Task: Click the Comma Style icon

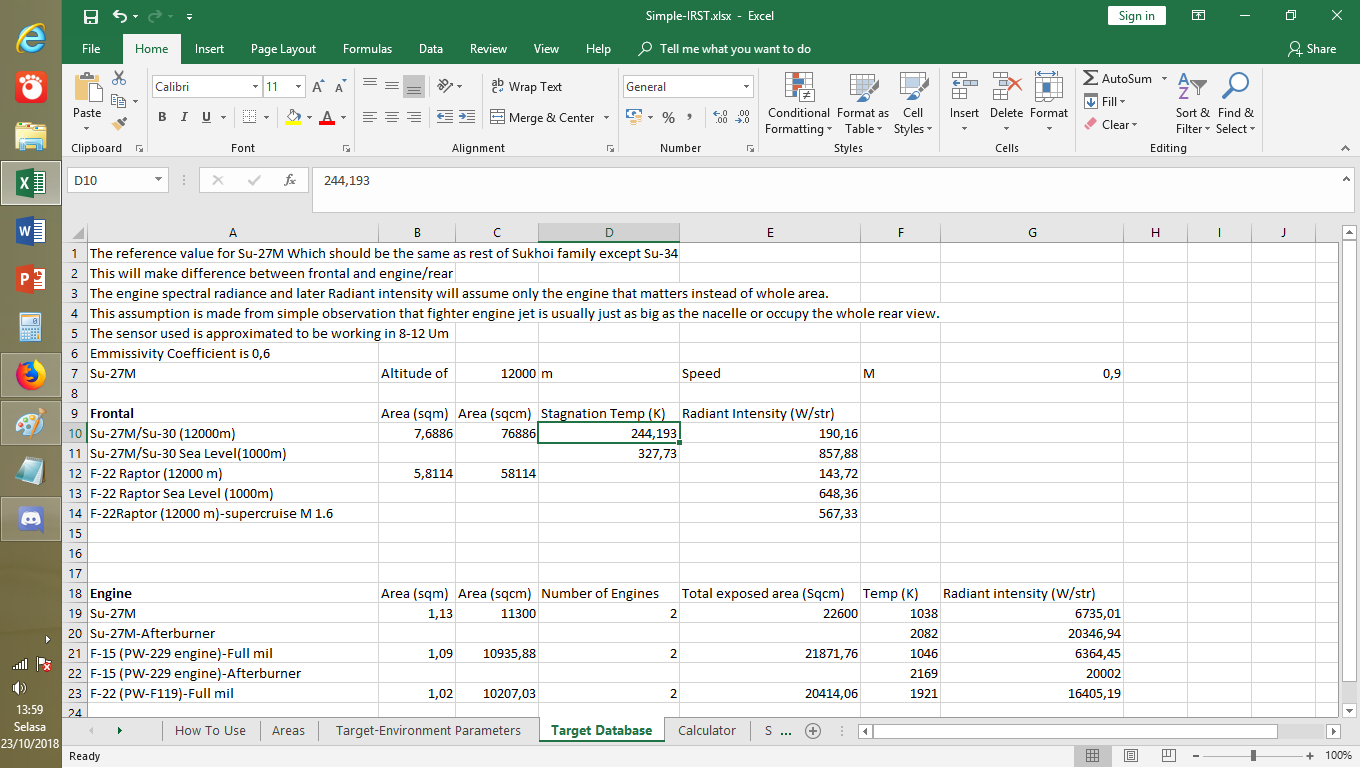Action: (x=691, y=118)
